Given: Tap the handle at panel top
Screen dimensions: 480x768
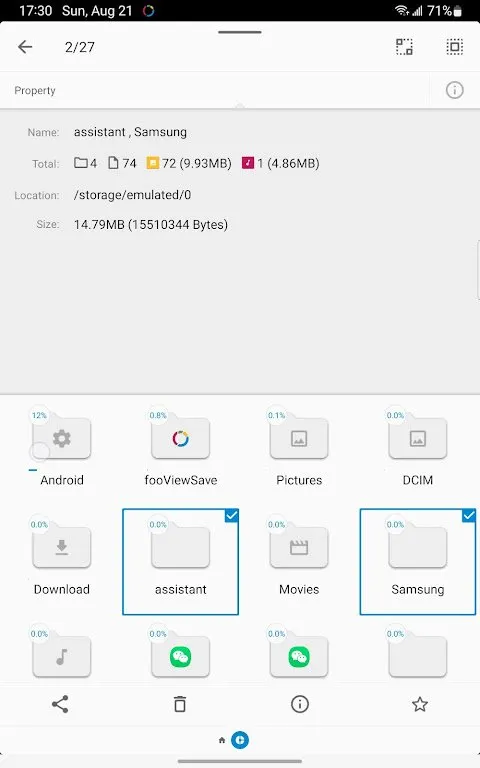Looking at the screenshot, I should tap(240, 32).
